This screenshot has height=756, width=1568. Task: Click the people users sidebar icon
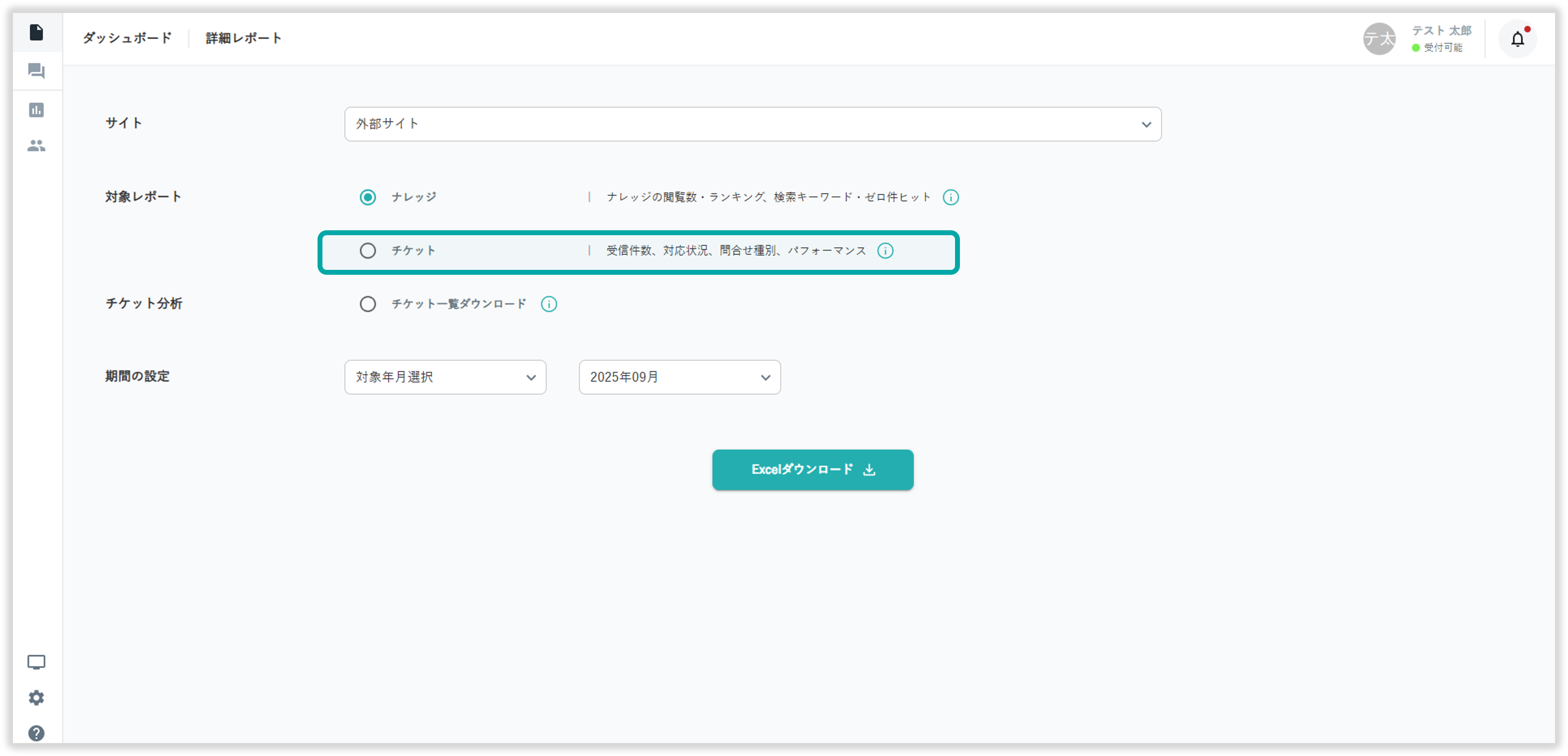pyautogui.click(x=36, y=146)
